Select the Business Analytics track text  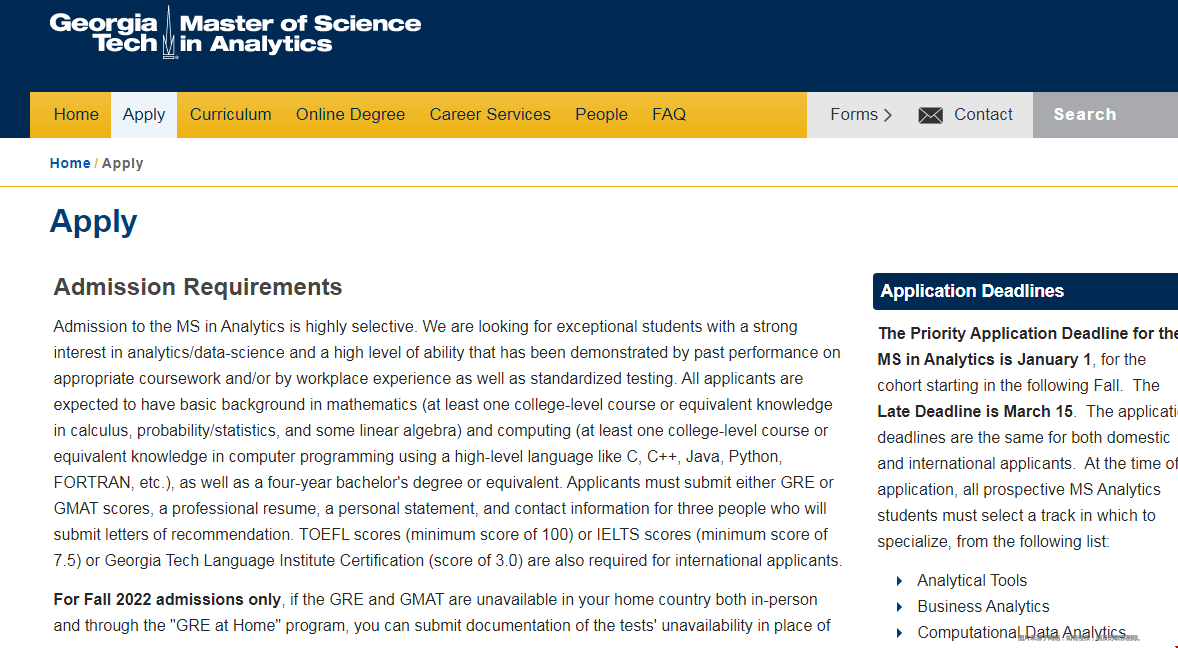click(x=983, y=607)
